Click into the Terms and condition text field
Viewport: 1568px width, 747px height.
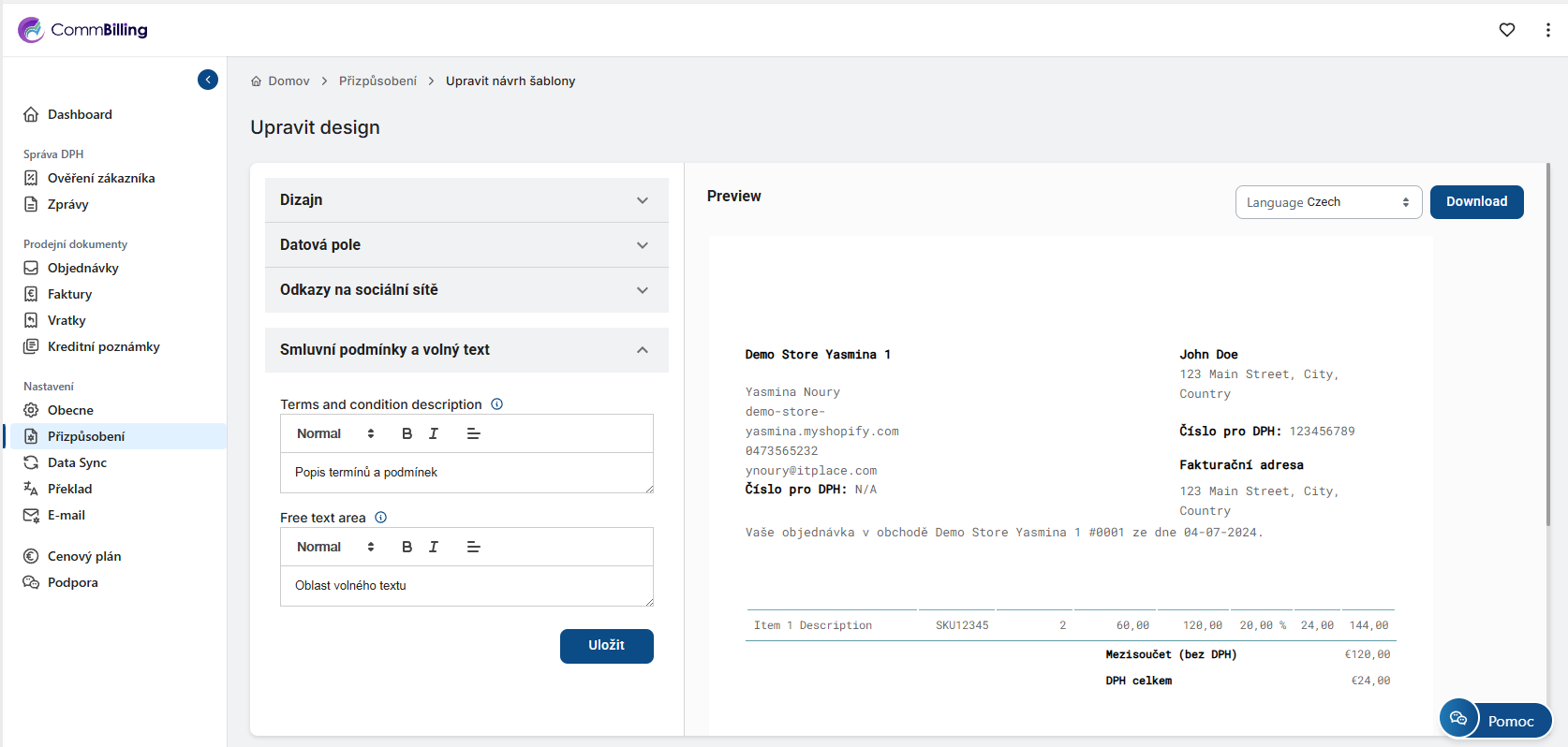pos(466,473)
